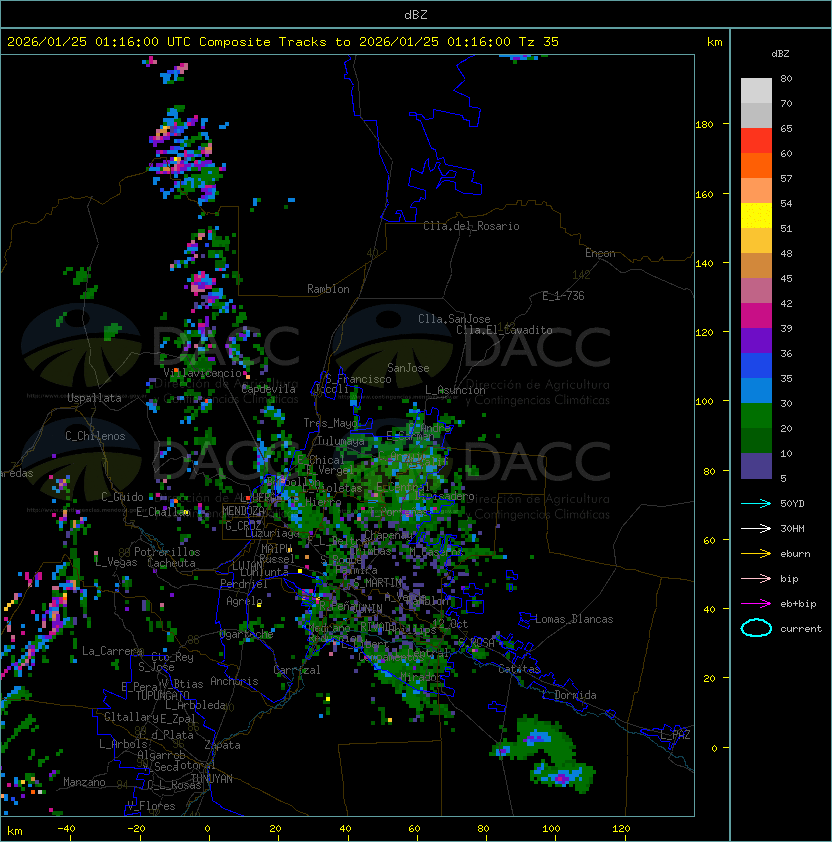Click the dBZ title at top
Viewport: 832px width, 842px height.
[x=416, y=15]
